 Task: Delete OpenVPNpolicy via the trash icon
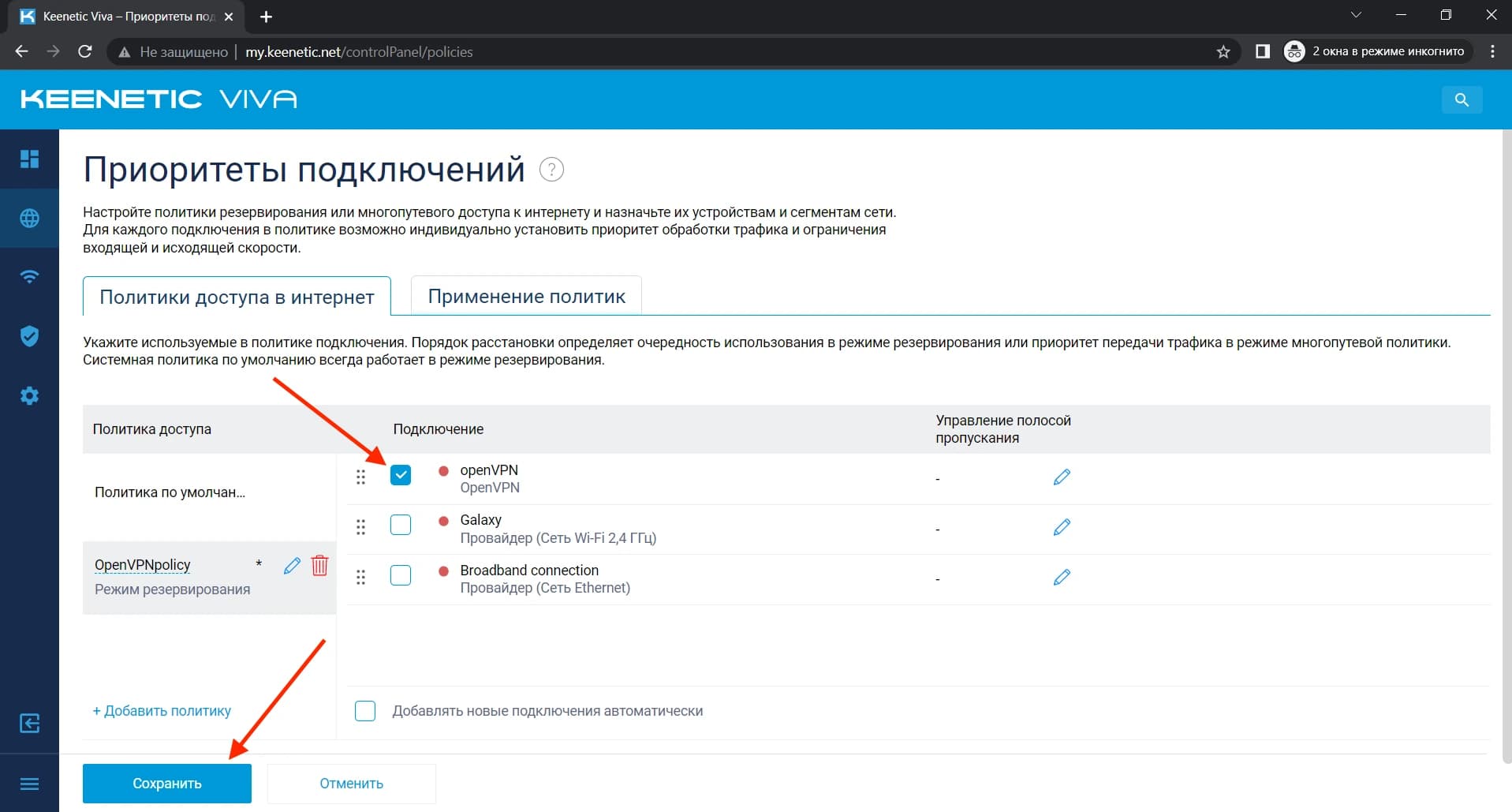(319, 565)
